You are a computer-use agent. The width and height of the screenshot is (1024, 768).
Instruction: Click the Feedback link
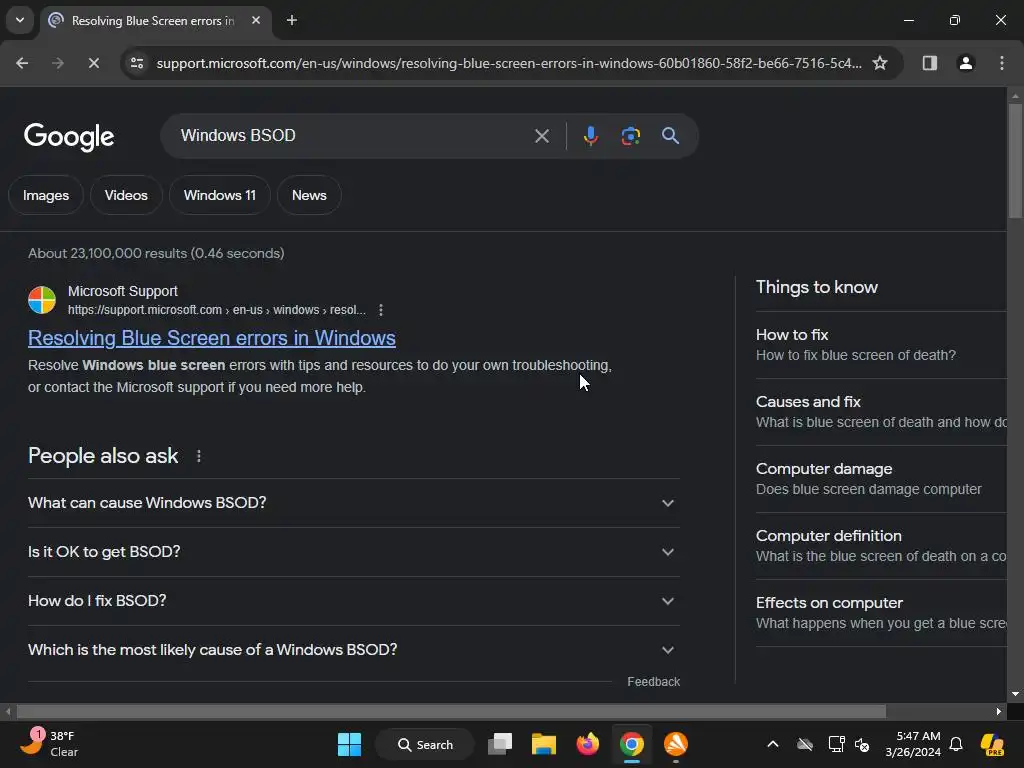tap(654, 682)
